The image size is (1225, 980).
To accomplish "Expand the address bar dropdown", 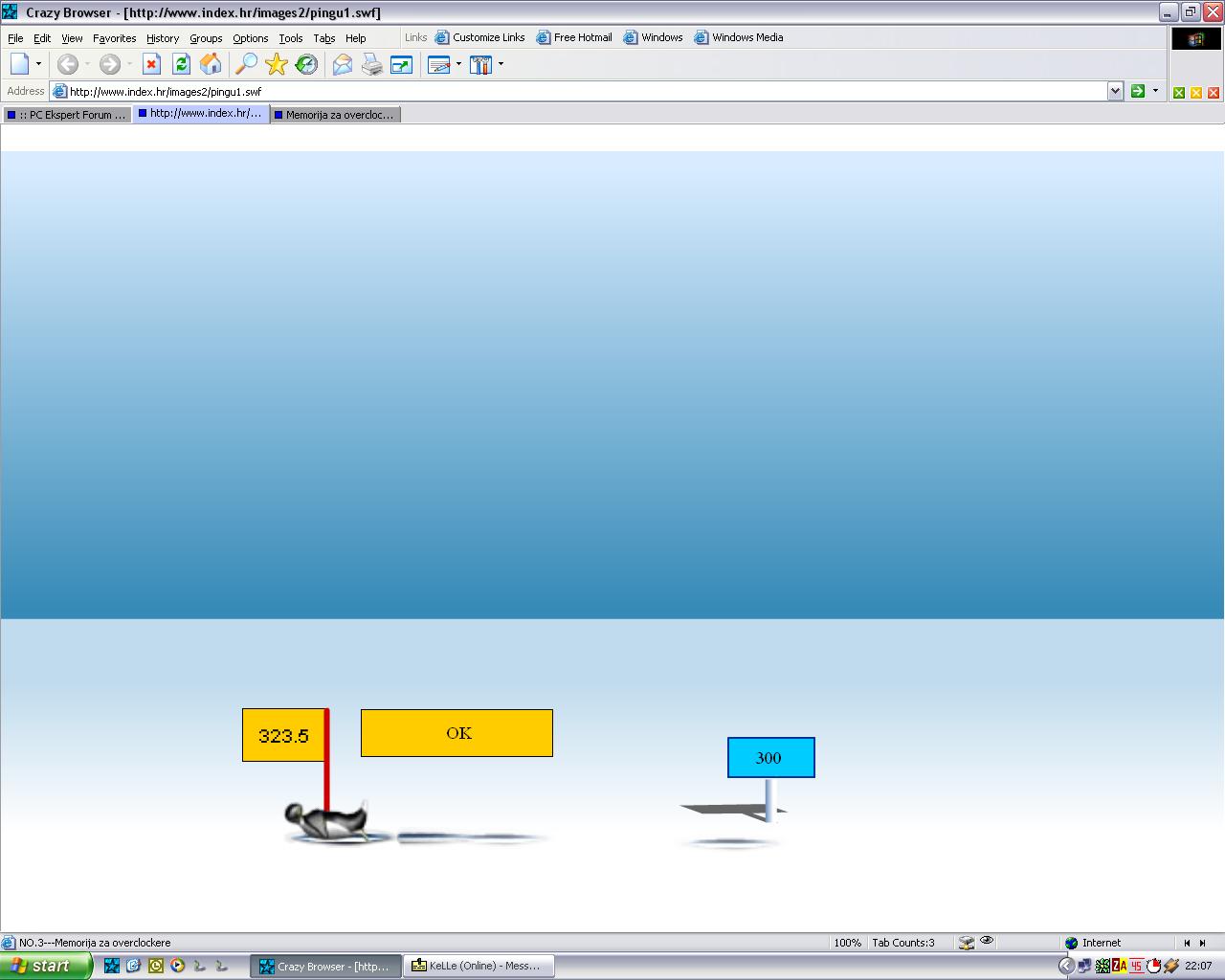I will [x=1115, y=91].
